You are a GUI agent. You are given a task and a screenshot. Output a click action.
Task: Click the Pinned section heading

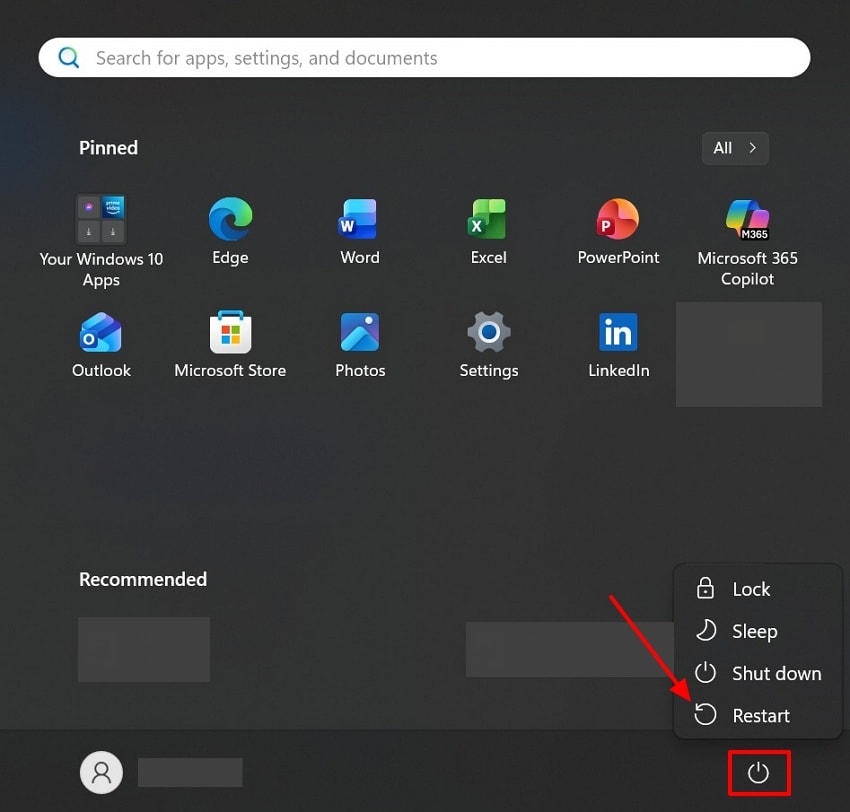click(x=108, y=147)
